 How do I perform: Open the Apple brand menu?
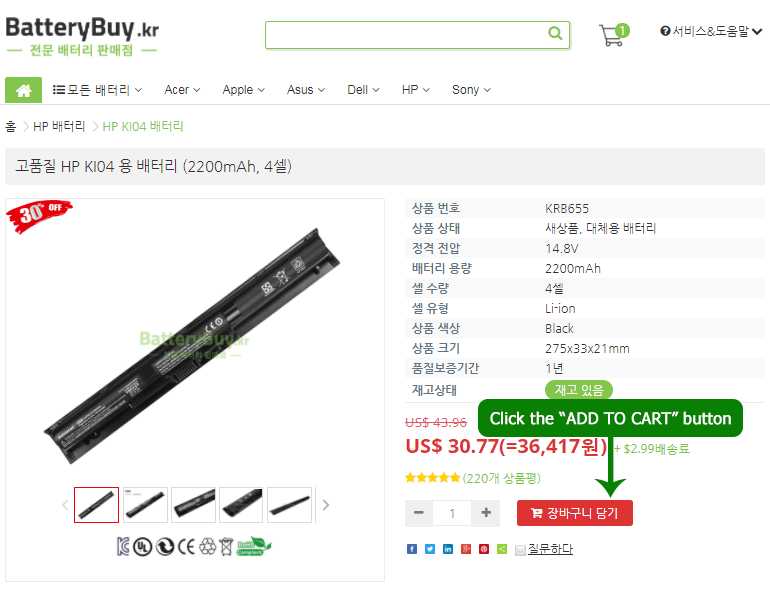click(x=243, y=90)
